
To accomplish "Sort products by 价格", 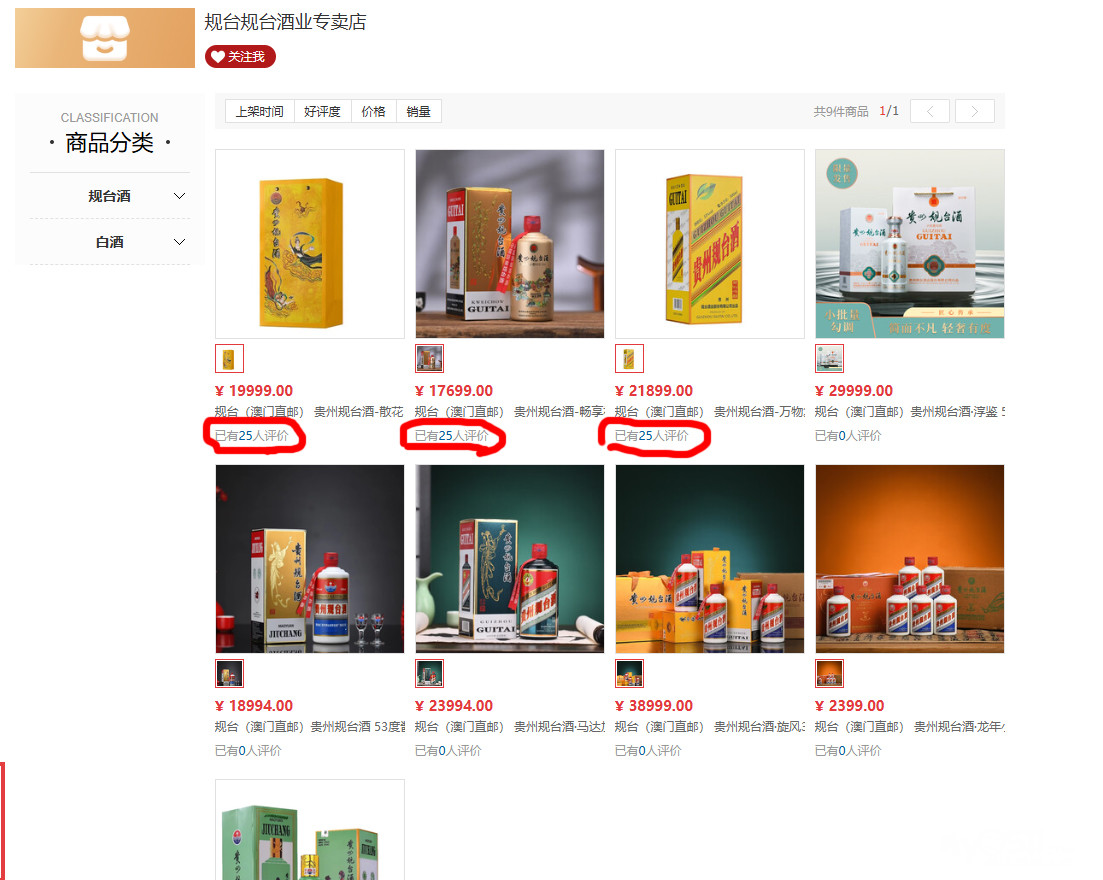I will (x=373, y=112).
